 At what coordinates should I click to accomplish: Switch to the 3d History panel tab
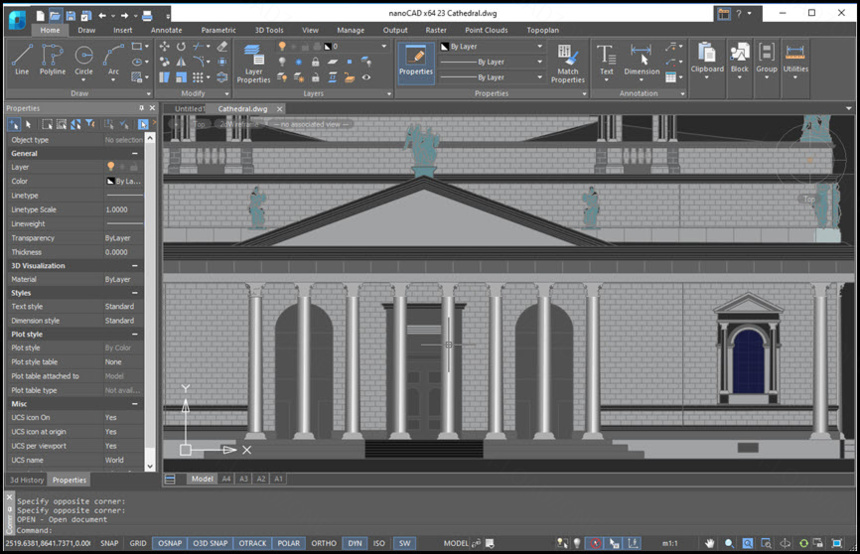(x=26, y=480)
